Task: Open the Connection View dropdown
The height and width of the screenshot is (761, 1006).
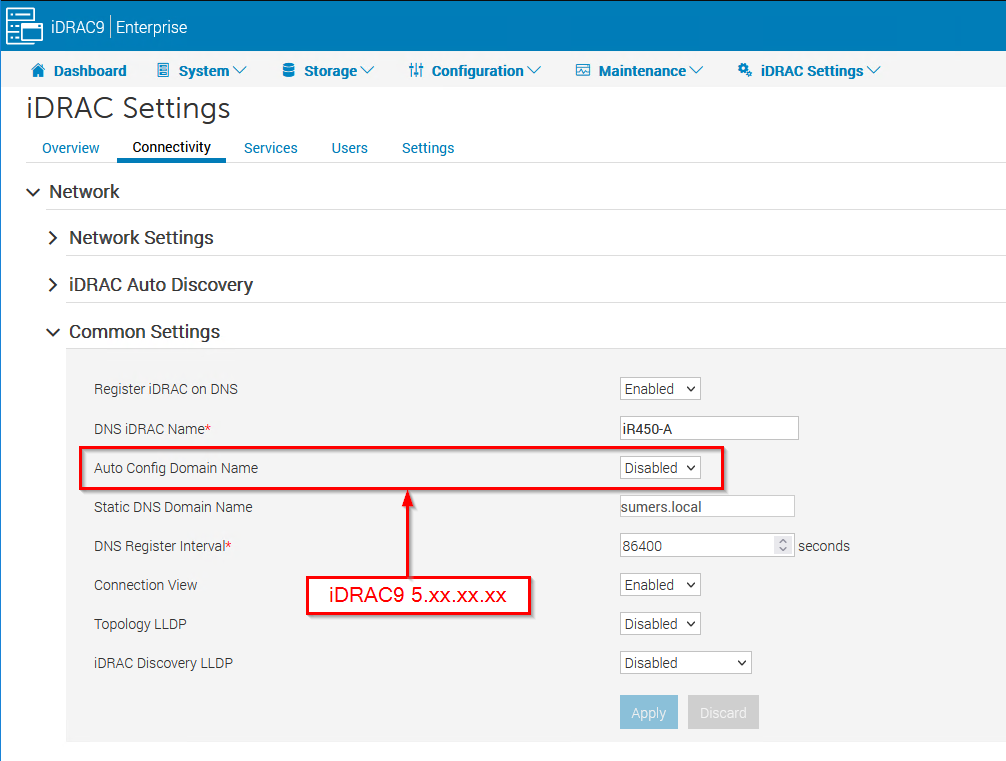Action: [x=660, y=585]
